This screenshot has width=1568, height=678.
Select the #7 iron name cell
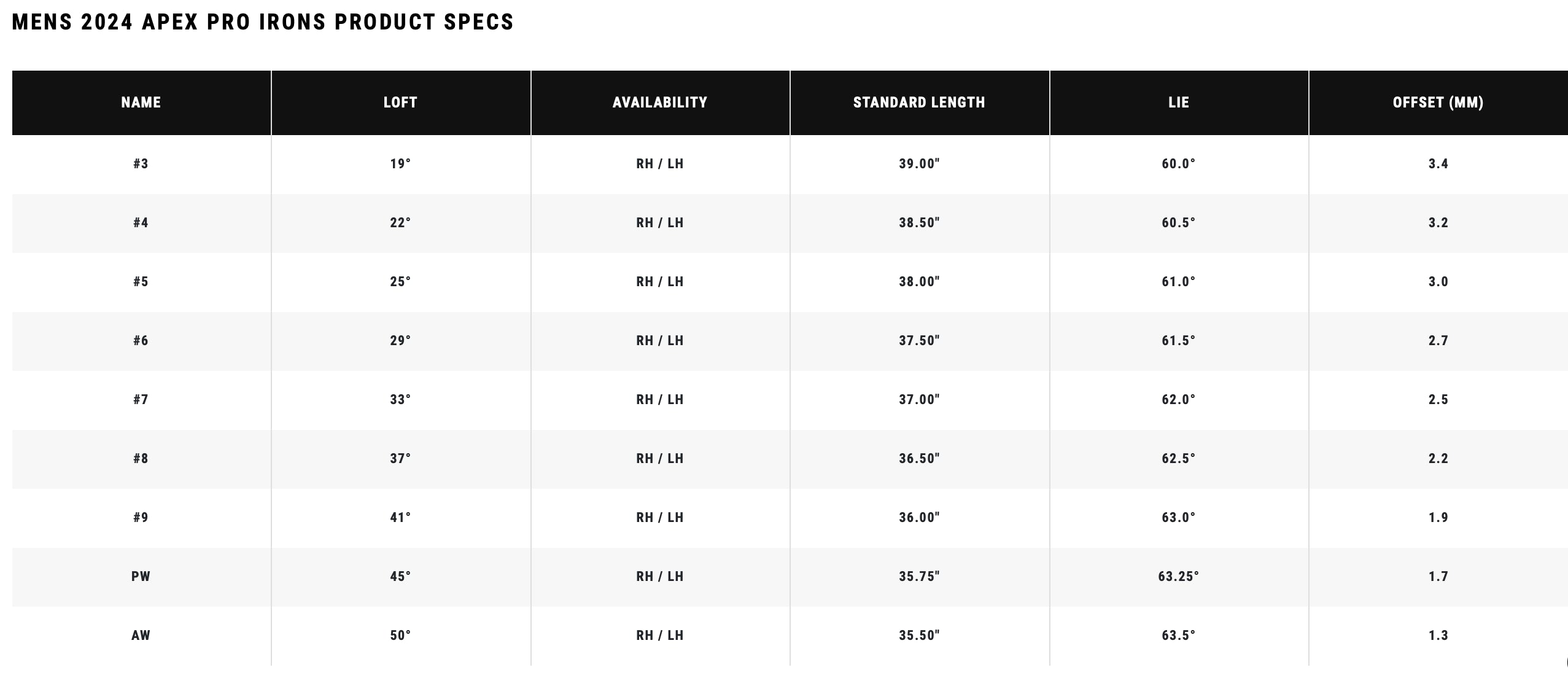tap(141, 400)
